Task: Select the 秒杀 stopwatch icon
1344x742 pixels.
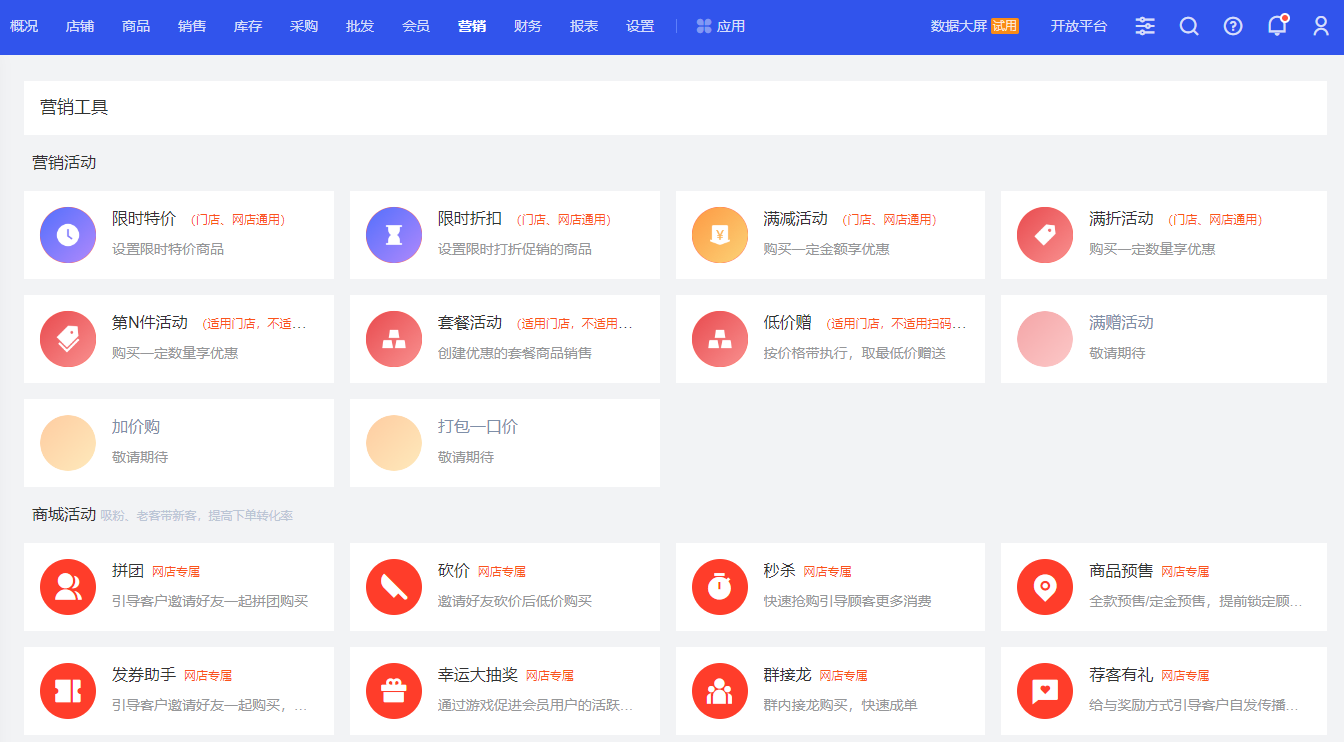Action: 720,587
